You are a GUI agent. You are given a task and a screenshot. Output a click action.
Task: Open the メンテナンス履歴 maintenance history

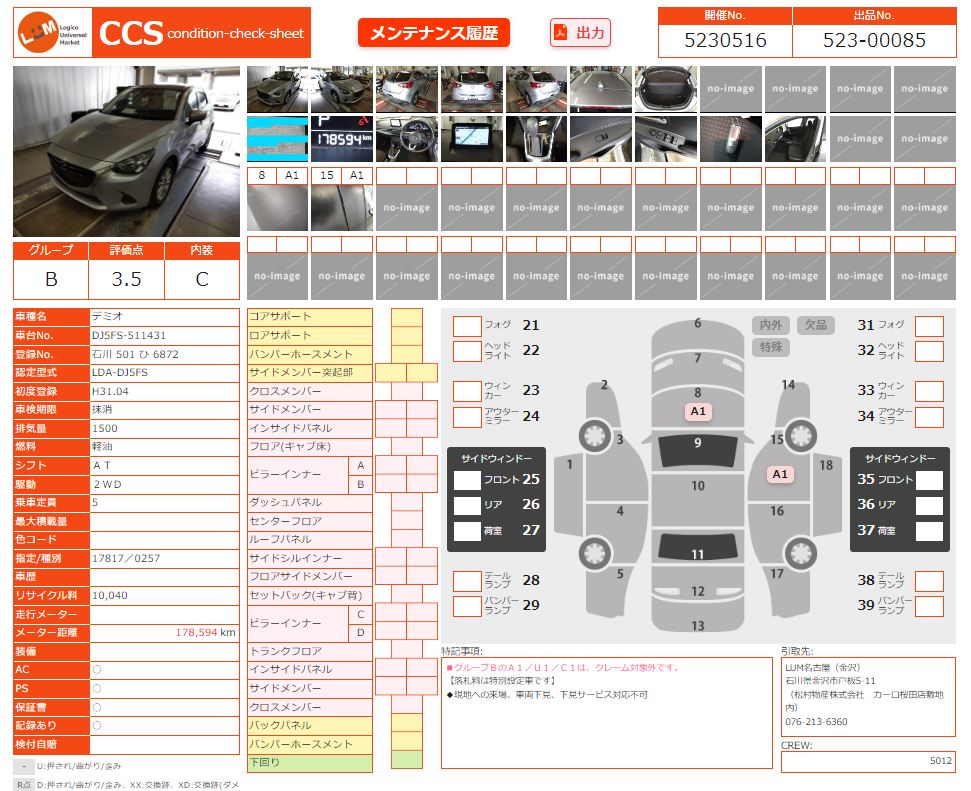click(434, 33)
